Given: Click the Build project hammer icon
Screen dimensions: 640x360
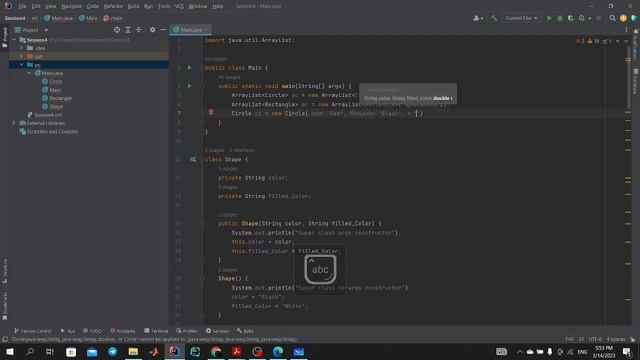Looking at the screenshot, I should (x=493, y=18).
